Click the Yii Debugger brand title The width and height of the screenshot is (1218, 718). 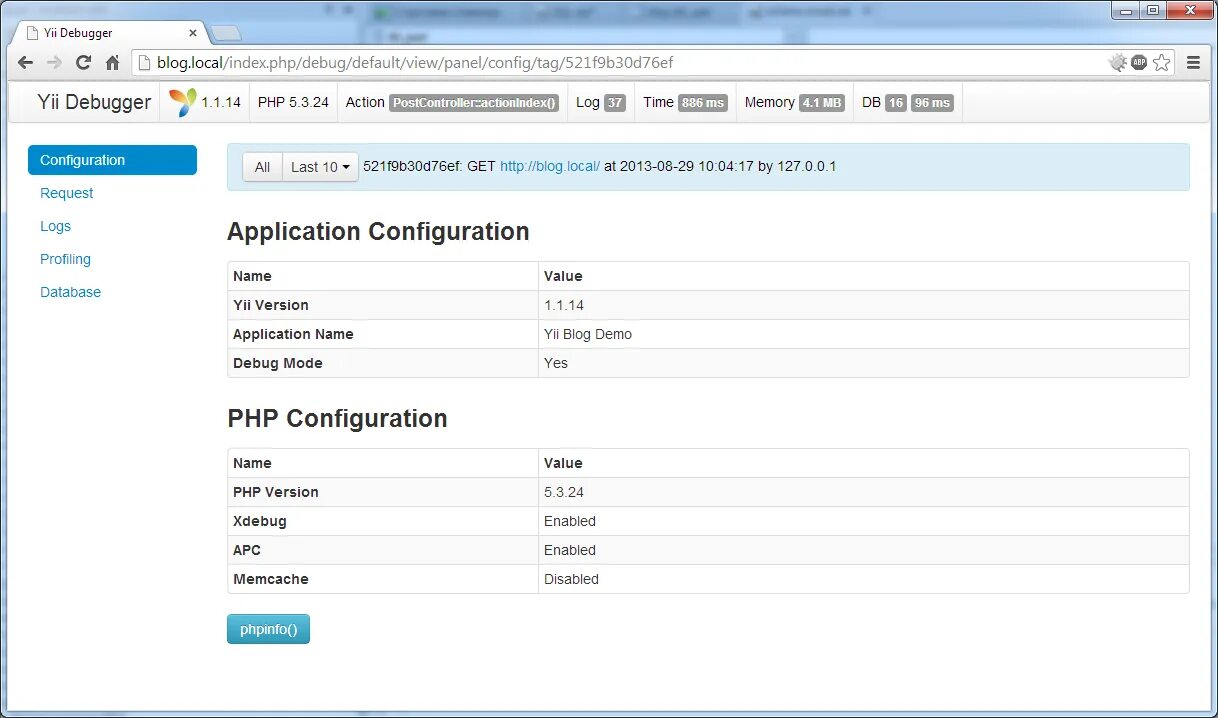coord(94,102)
